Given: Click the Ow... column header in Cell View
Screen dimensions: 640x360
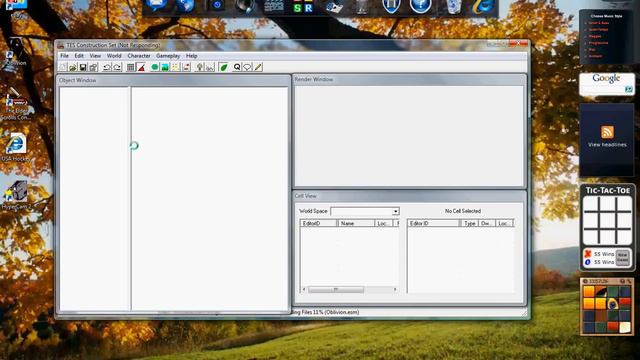Looking at the screenshot, I should [487, 223].
